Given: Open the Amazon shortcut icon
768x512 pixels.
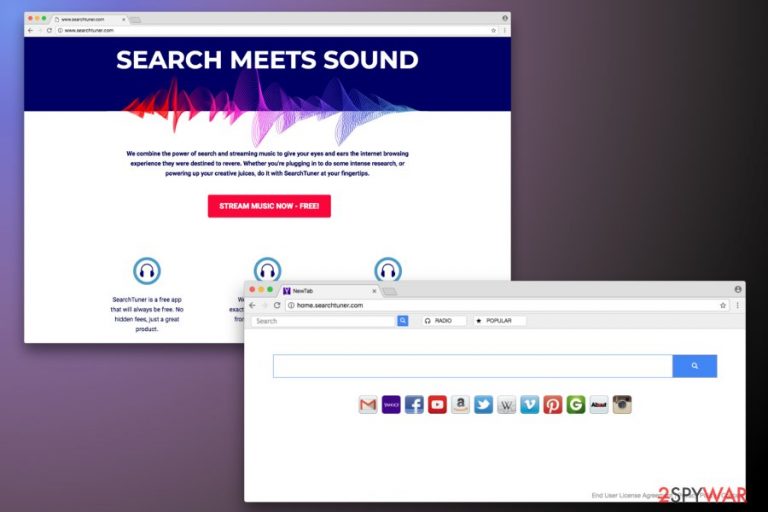Looking at the screenshot, I should point(460,405).
